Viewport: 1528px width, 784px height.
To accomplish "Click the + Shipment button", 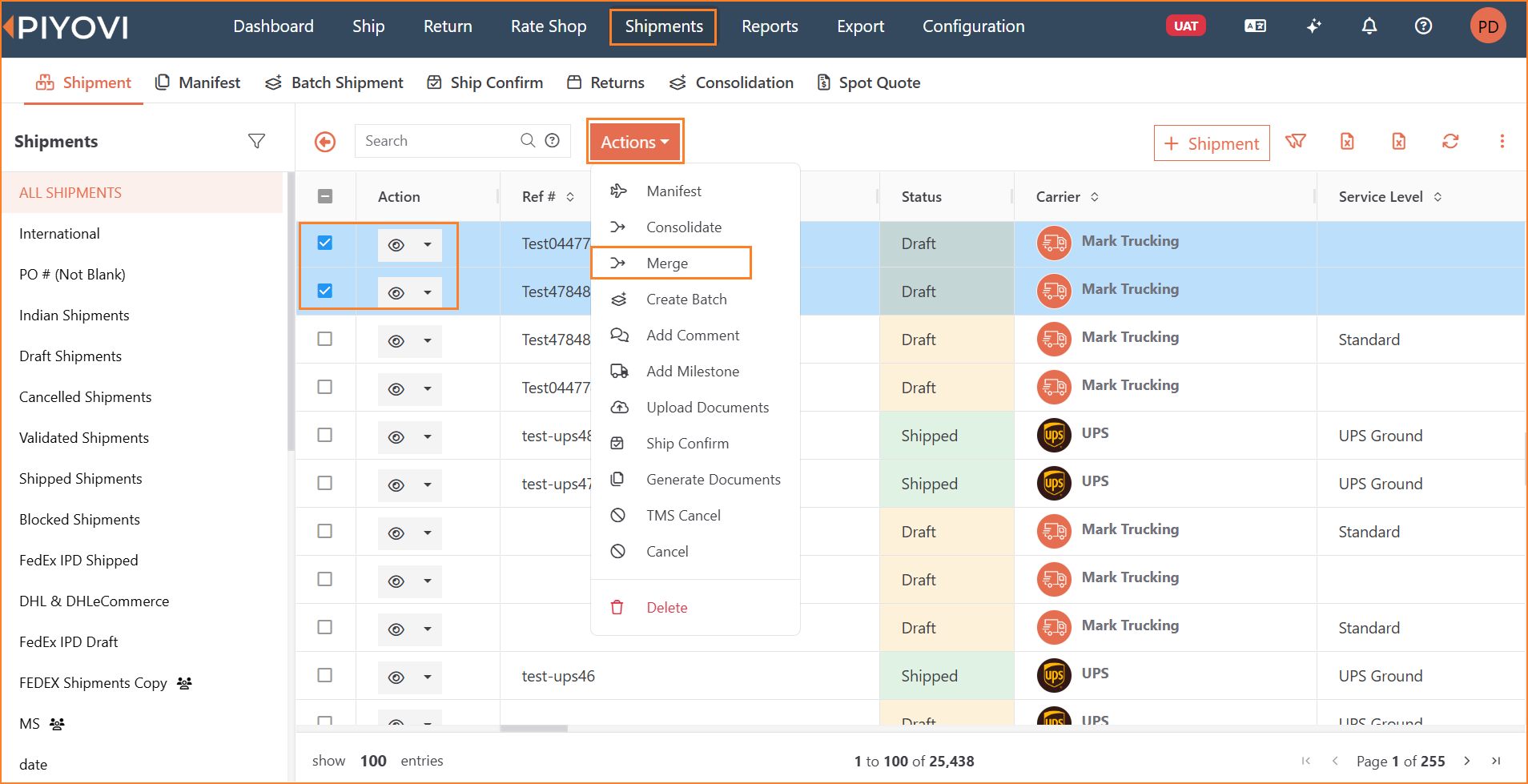I will [x=1212, y=143].
